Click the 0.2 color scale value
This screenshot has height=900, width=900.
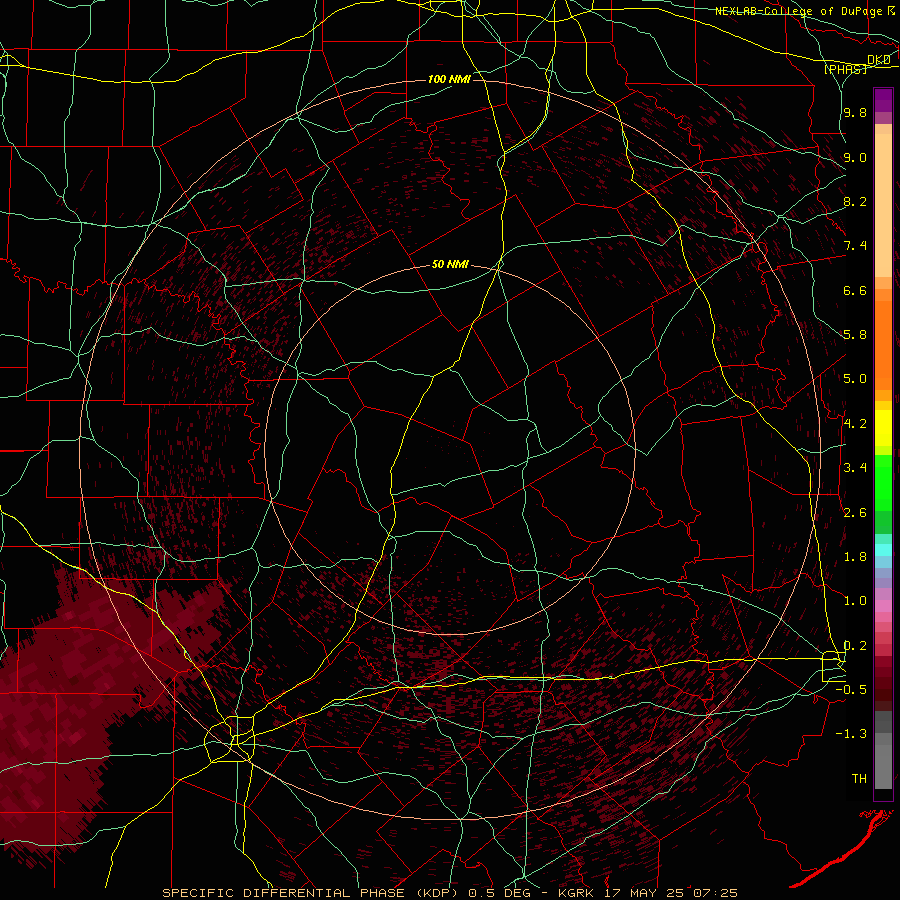pyautogui.click(x=855, y=645)
